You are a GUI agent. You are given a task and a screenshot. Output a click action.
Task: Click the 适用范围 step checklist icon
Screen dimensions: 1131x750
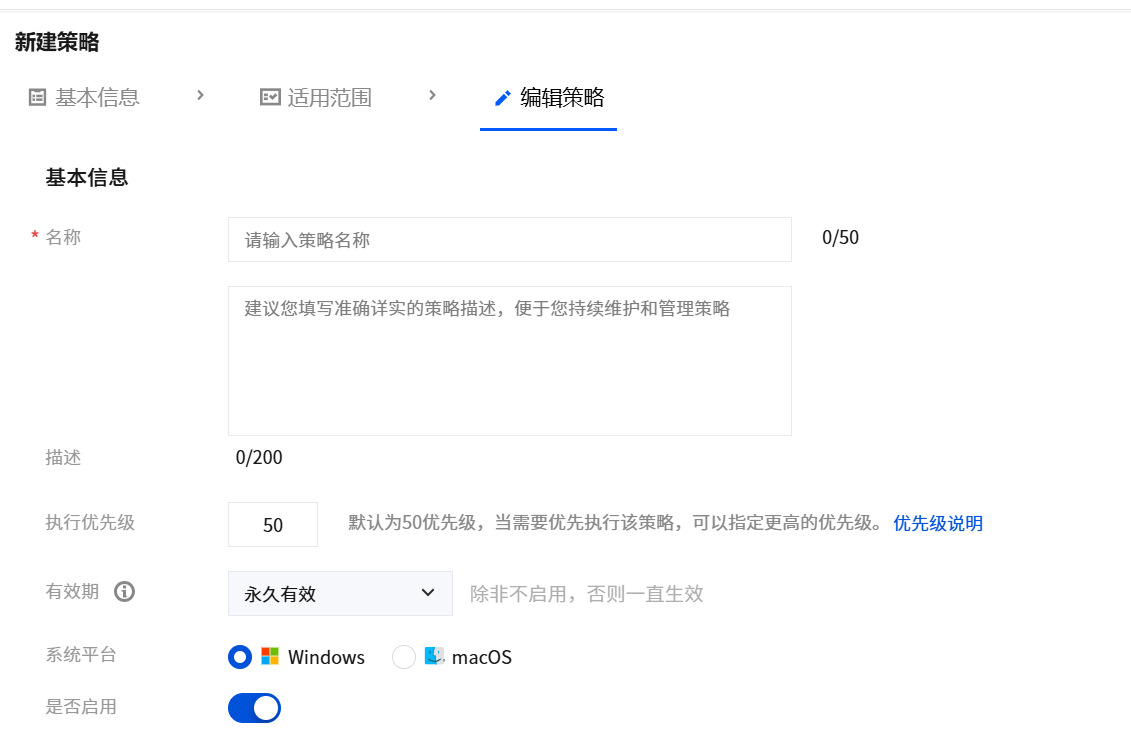[x=270, y=97]
